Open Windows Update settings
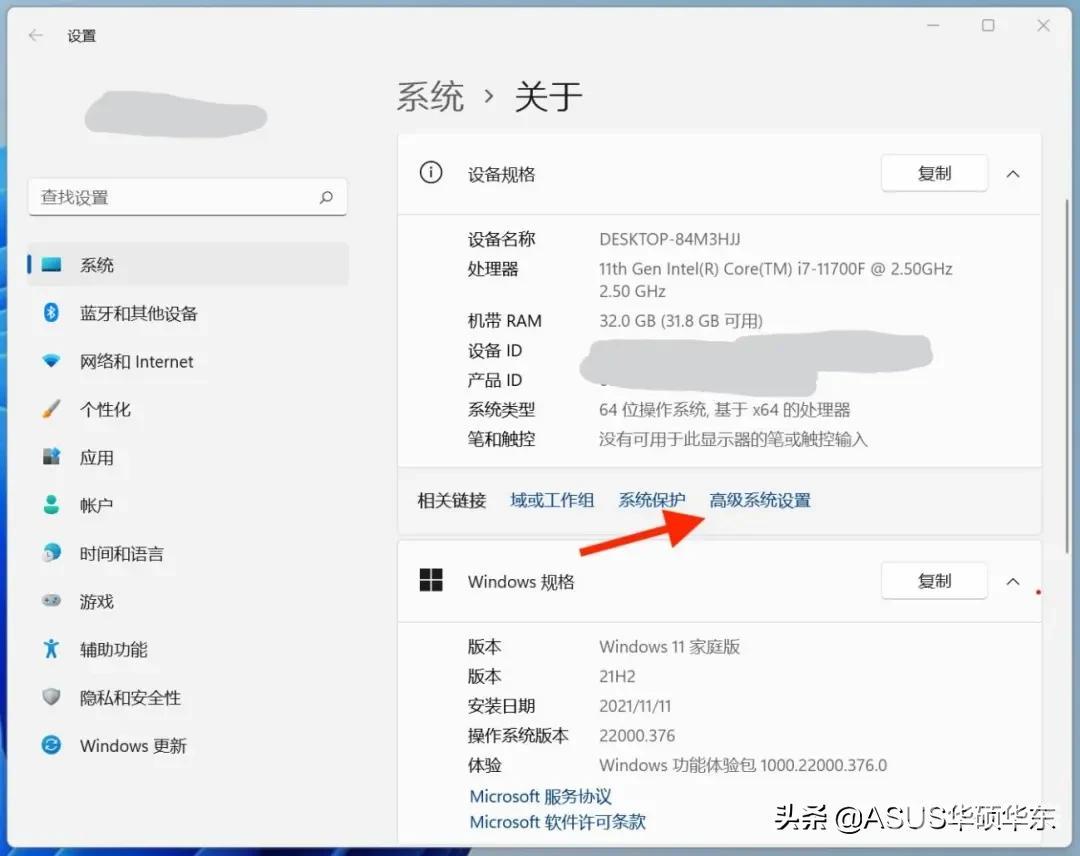 tap(132, 746)
